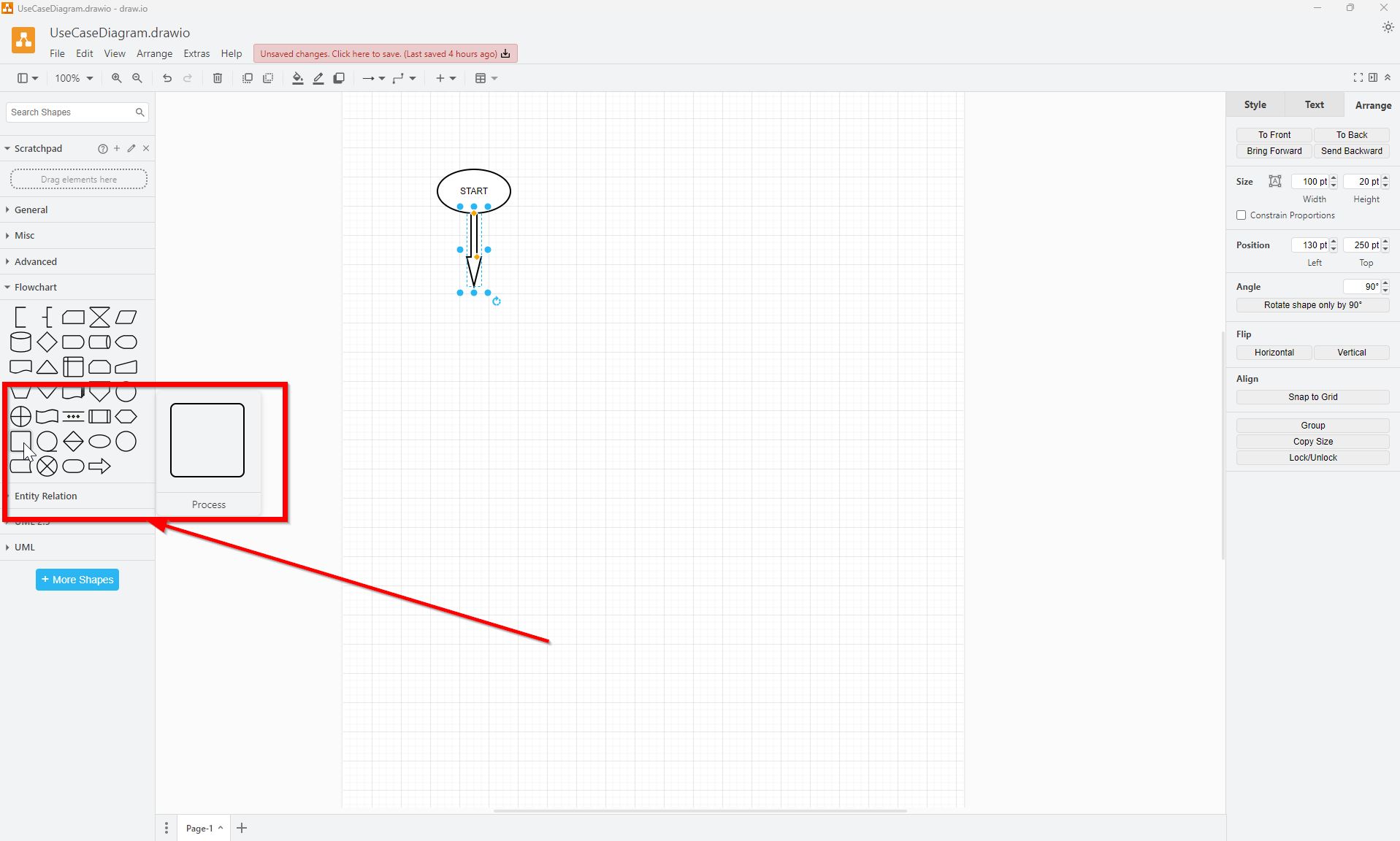Pick the right arrow shape in Flowchart
Screen dimensions: 1400x841
[99, 466]
